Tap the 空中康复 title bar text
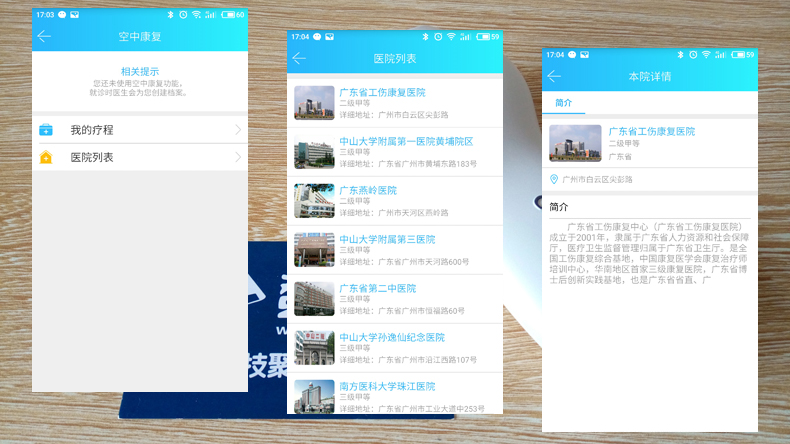 (140, 36)
